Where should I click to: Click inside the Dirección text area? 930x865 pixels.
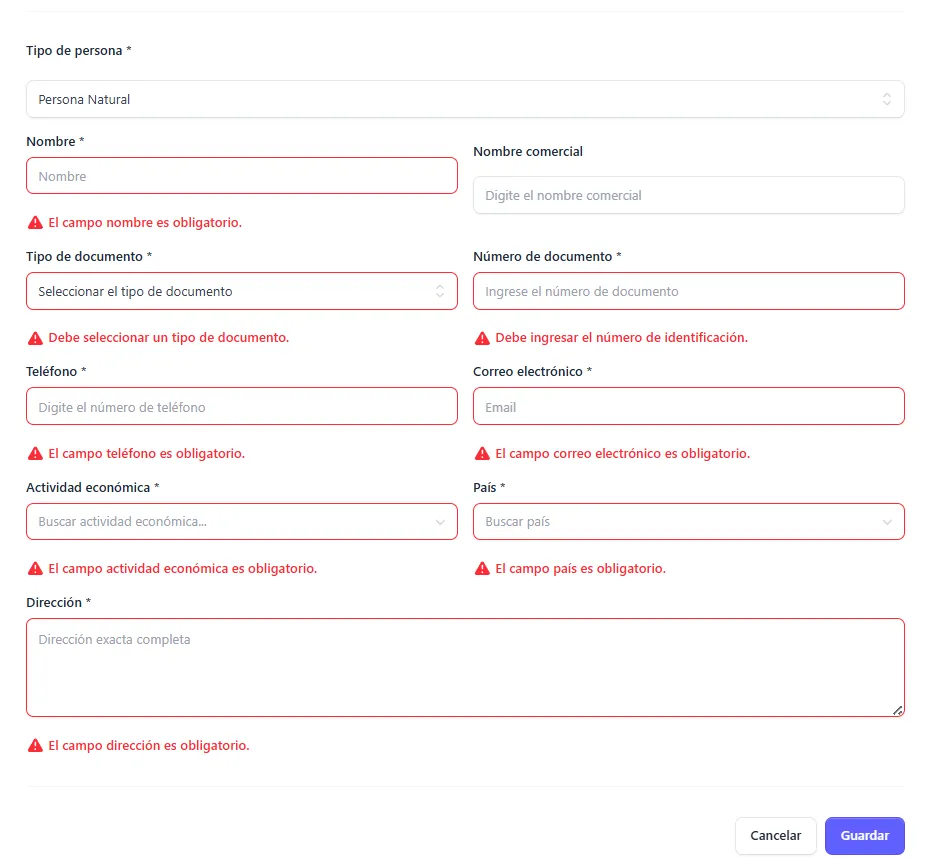click(x=465, y=667)
